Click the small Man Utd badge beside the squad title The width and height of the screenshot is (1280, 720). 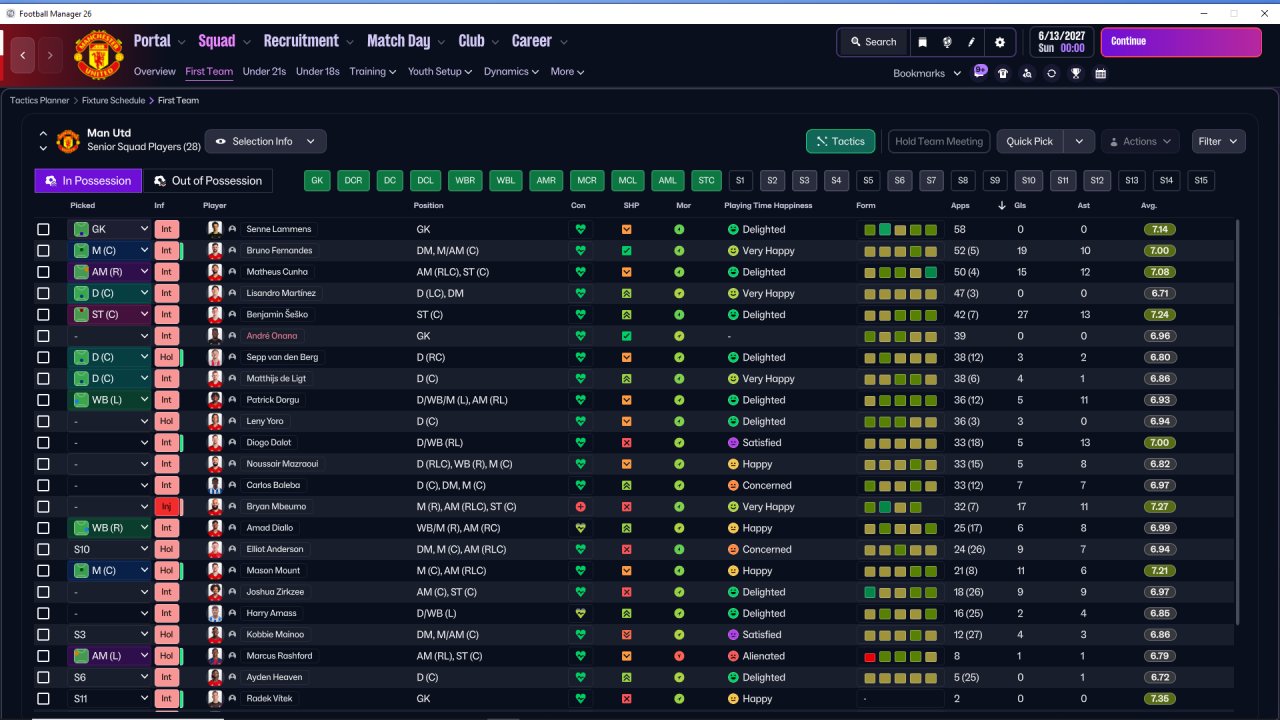68,141
